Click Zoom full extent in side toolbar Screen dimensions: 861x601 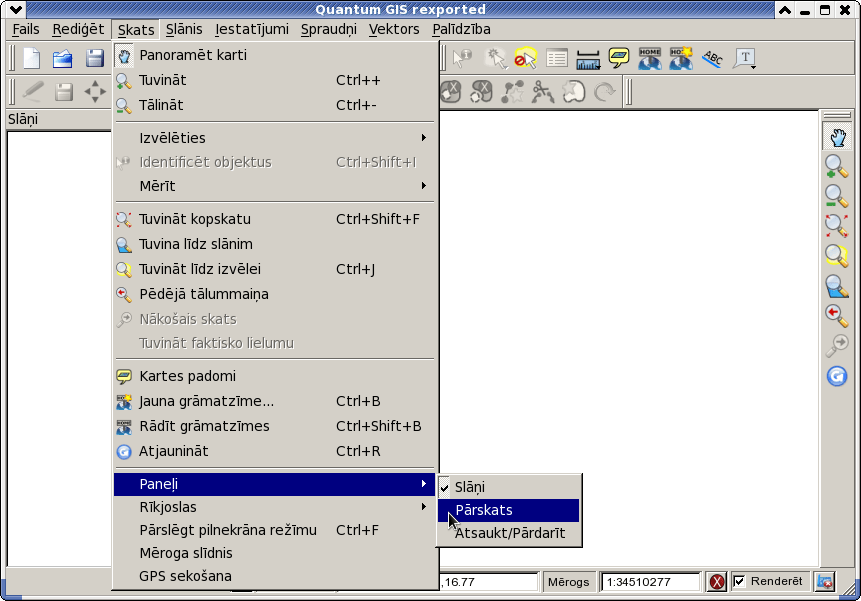pos(836,226)
